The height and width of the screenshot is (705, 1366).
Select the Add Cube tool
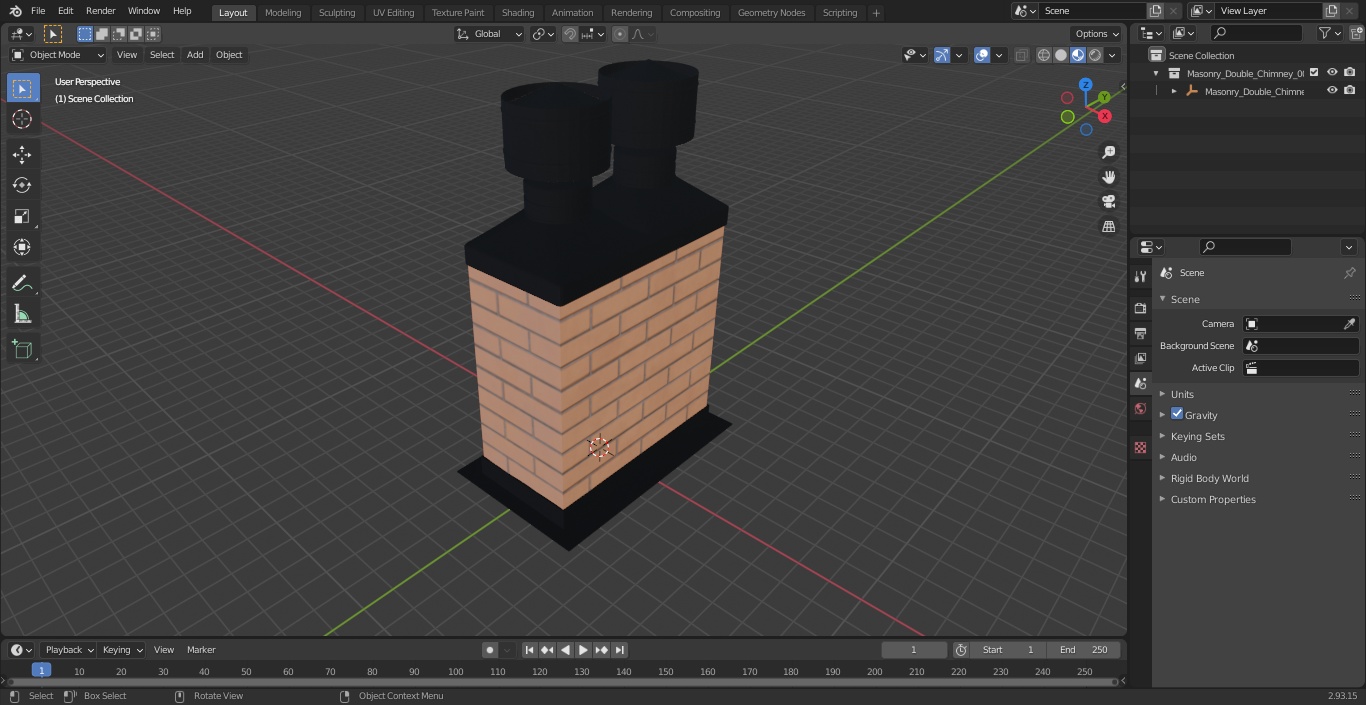pos(22,350)
